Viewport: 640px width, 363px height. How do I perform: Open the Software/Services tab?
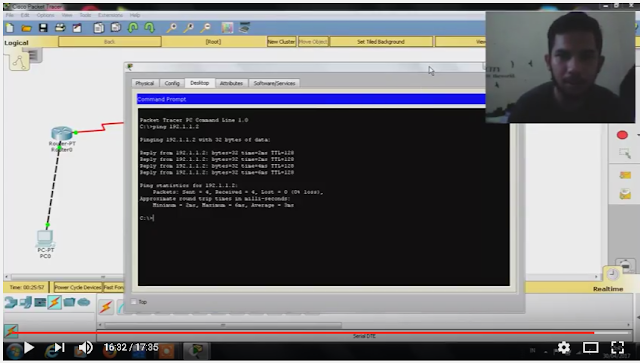coord(274,83)
